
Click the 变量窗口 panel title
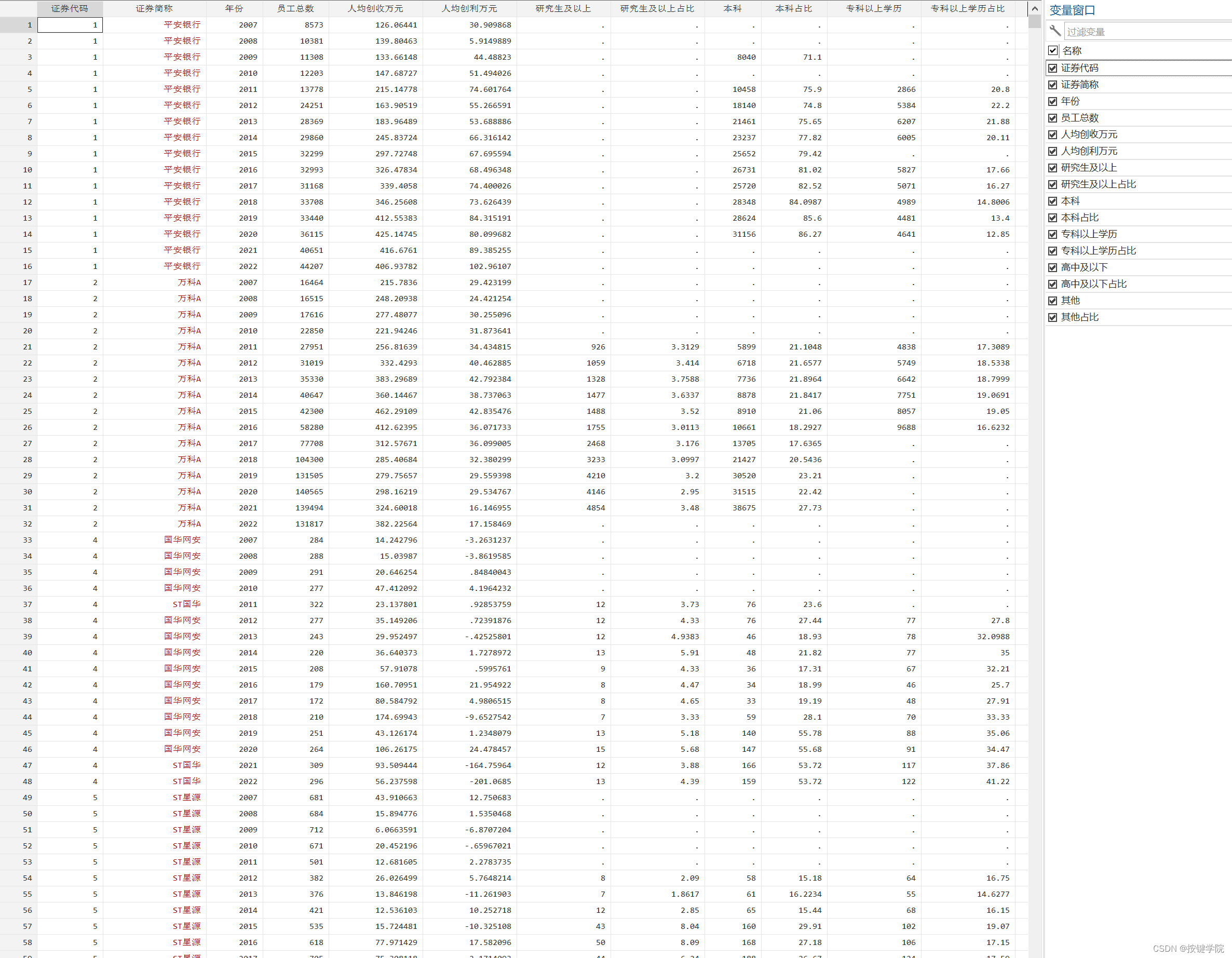(x=1072, y=10)
